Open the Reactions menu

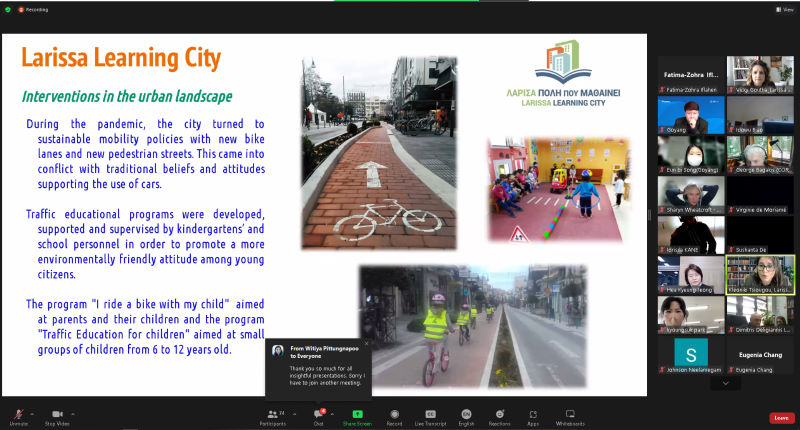pyautogui.click(x=499, y=414)
